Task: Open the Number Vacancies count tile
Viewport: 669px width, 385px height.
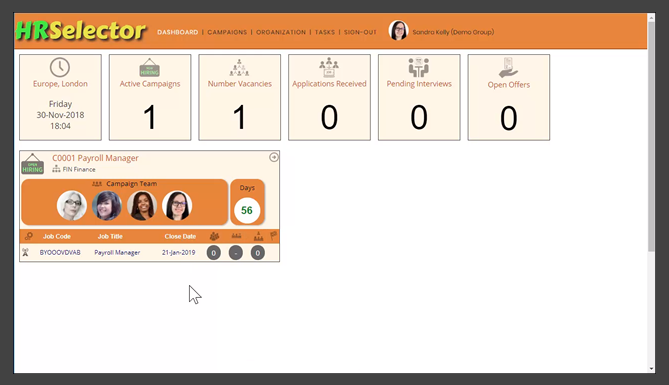Action: 239,97
